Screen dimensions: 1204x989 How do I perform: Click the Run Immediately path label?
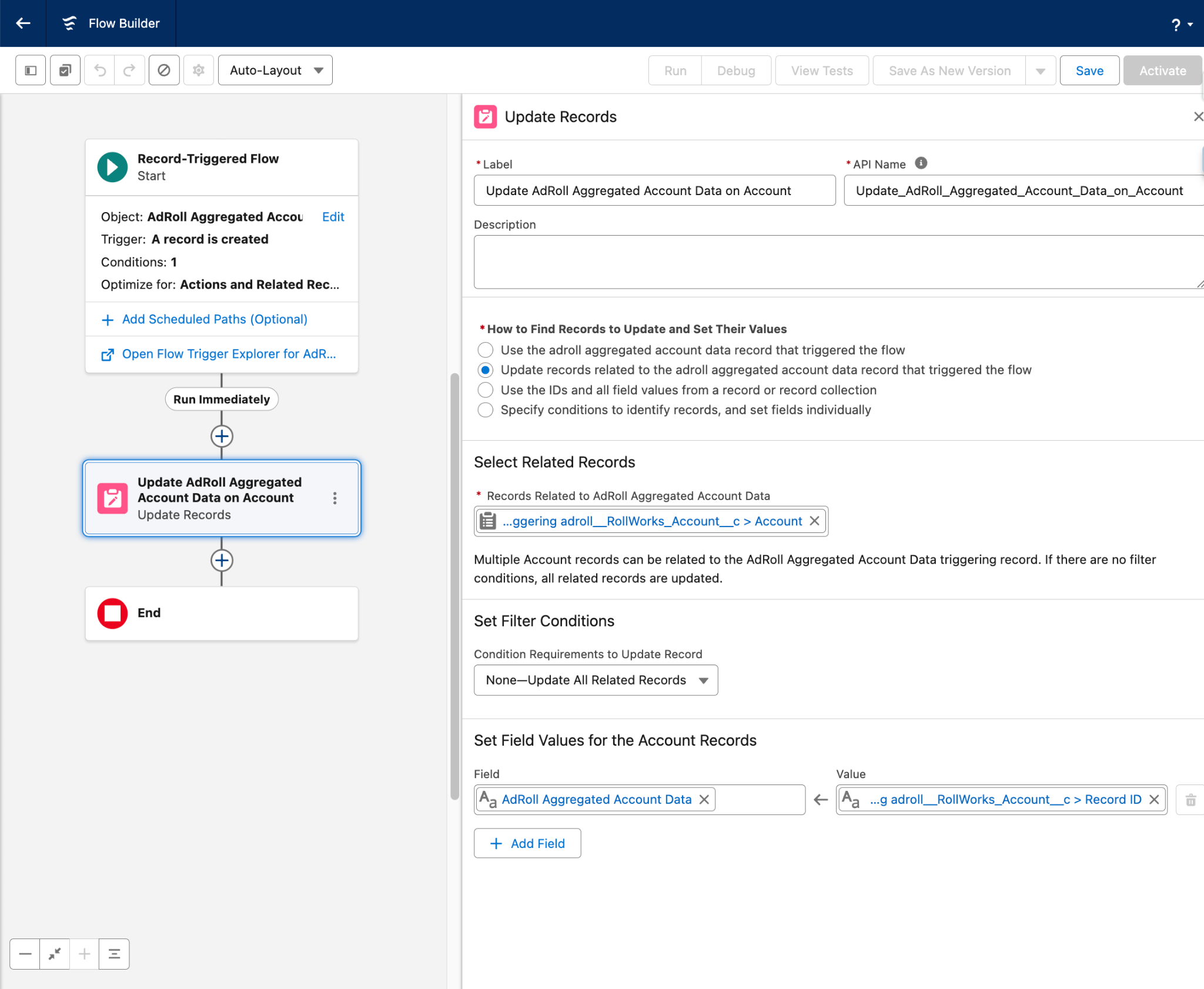[222, 400]
